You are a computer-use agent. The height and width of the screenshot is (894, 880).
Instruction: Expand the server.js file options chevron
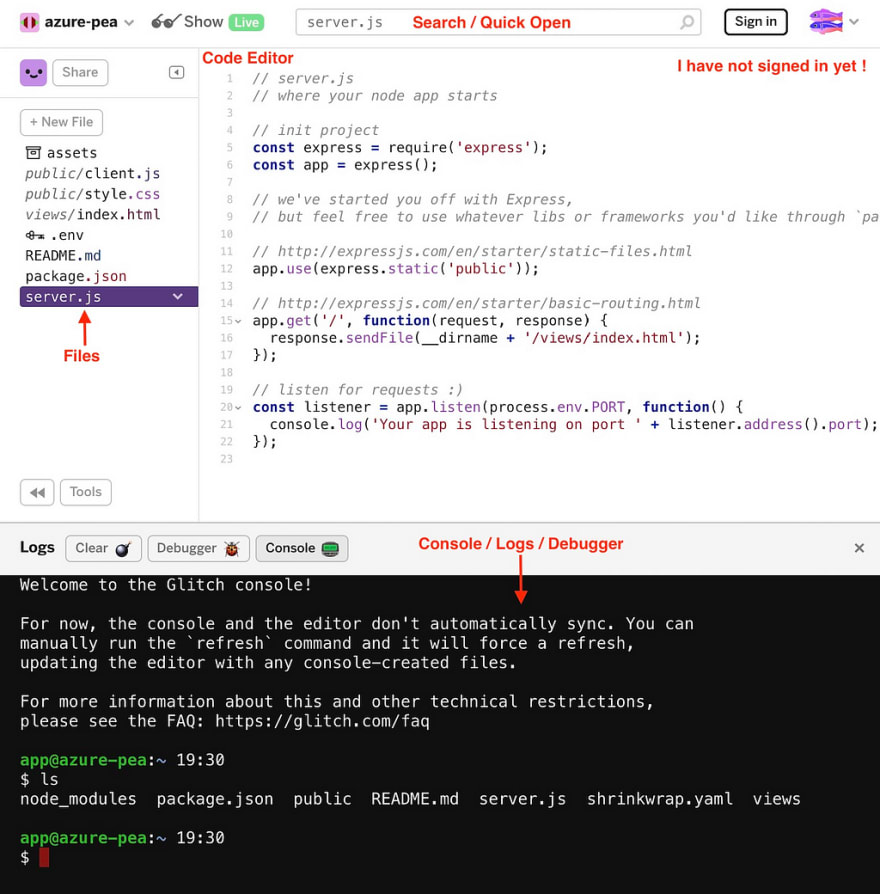click(x=178, y=296)
